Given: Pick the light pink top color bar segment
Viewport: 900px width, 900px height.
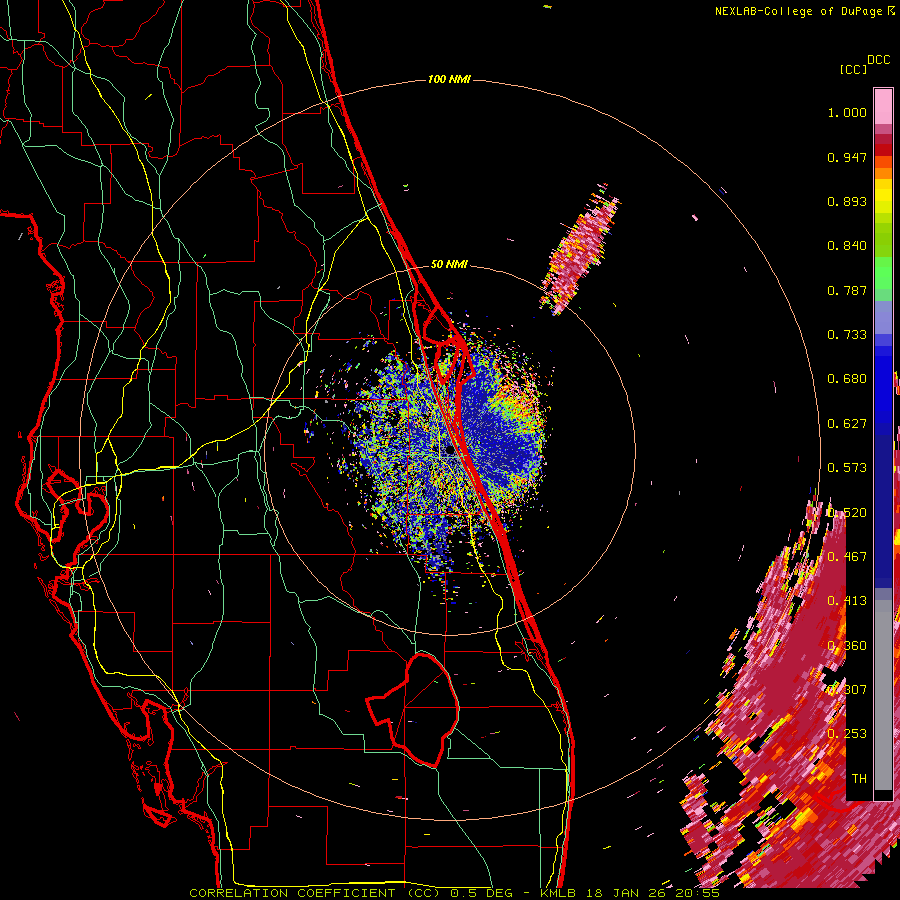Looking at the screenshot, I should pyautogui.click(x=883, y=107).
